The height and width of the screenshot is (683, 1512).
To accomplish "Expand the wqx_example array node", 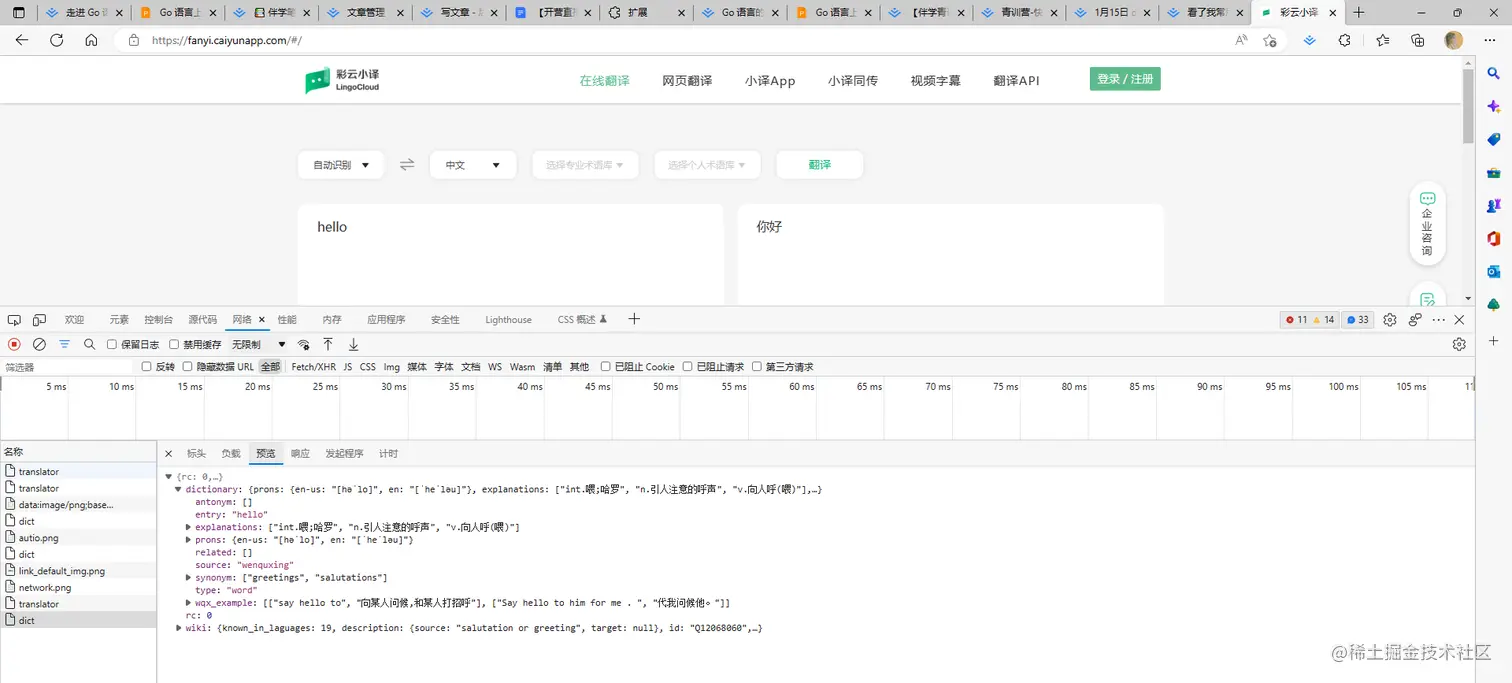I will (188, 603).
